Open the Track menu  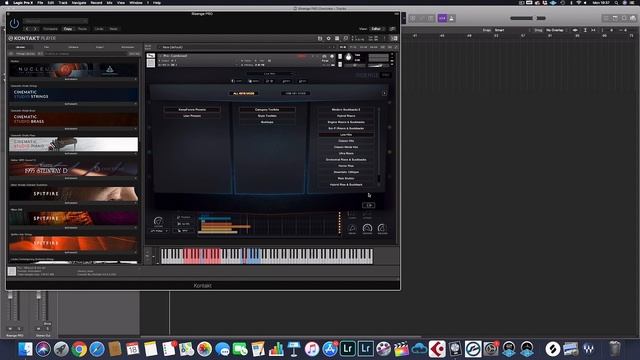(x=63, y=2)
